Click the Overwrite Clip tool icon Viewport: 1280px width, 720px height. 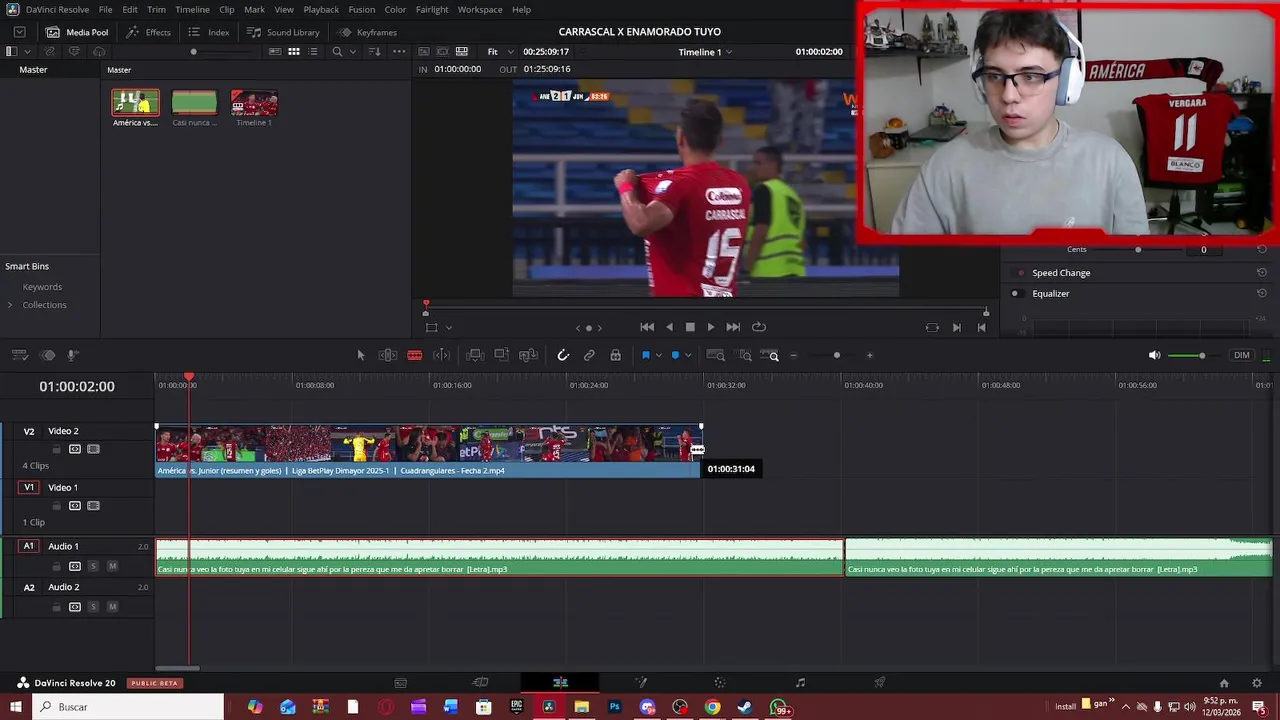[x=502, y=355]
